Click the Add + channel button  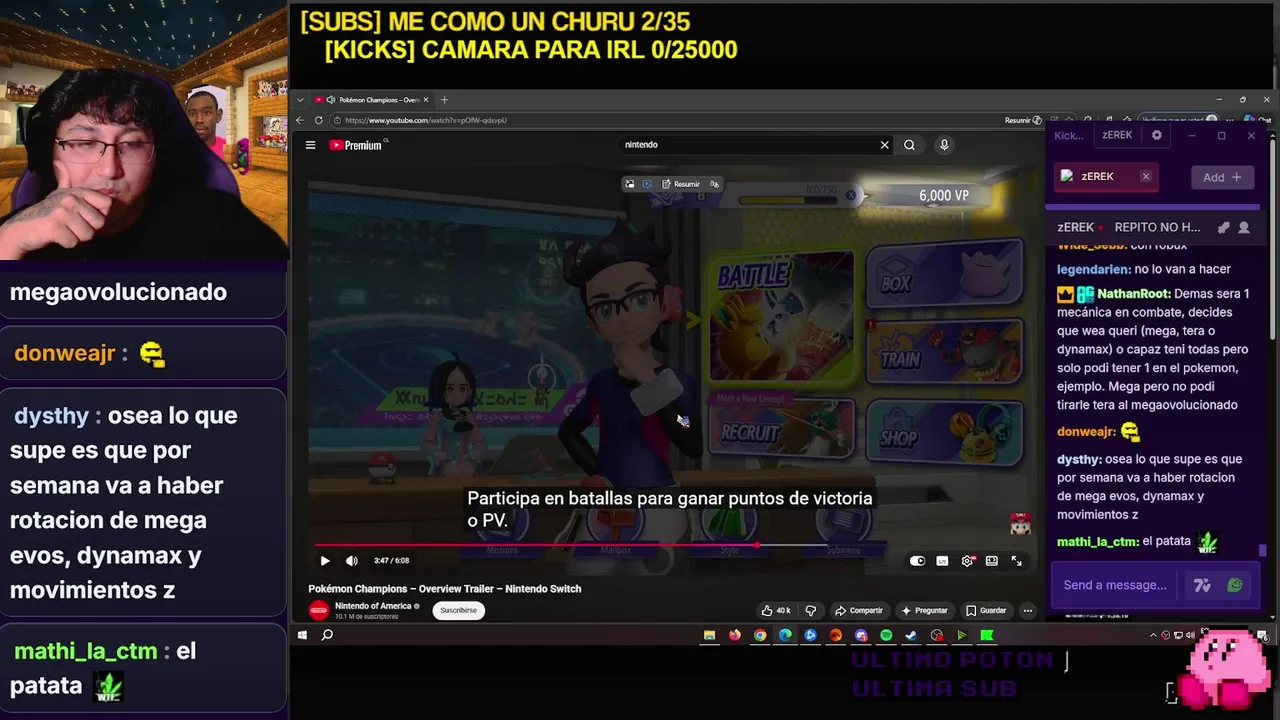(1222, 177)
